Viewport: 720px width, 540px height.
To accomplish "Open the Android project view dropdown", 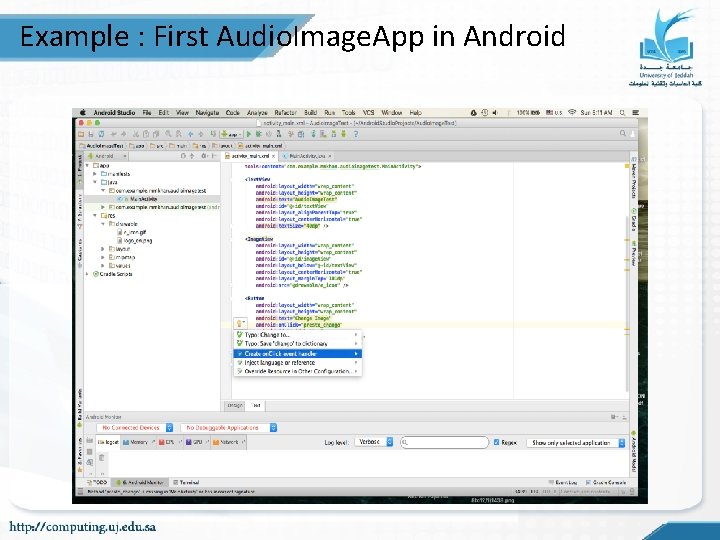I will (107, 156).
